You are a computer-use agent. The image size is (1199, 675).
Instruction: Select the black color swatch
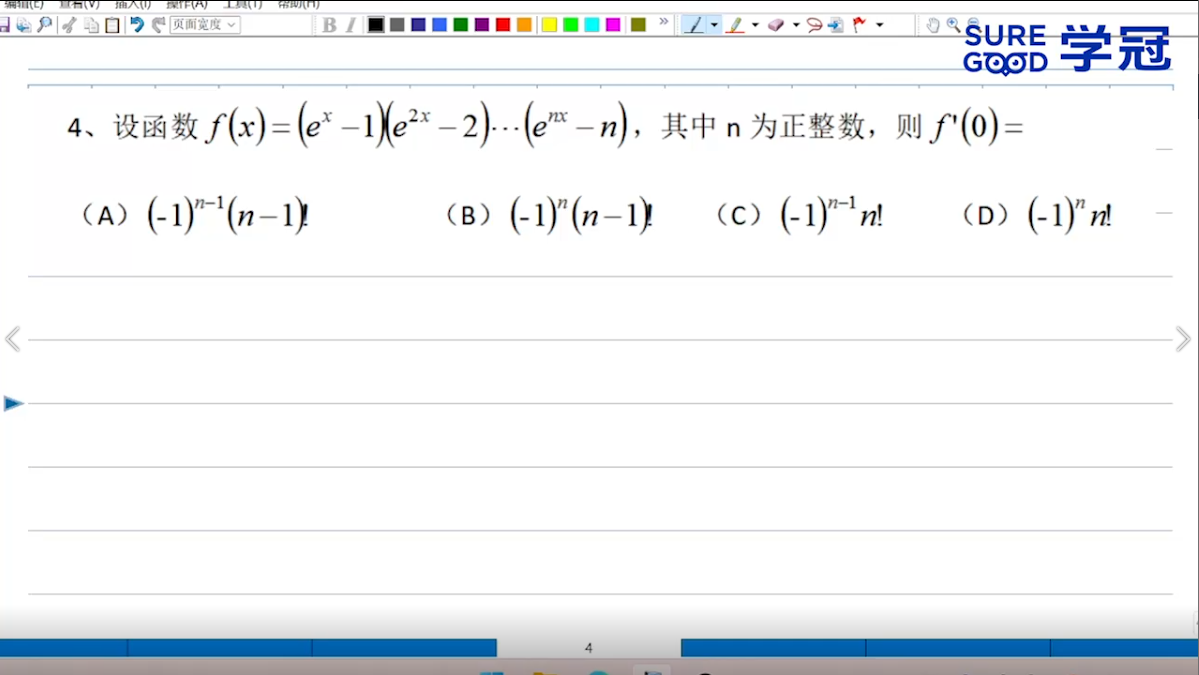tap(375, 25)
